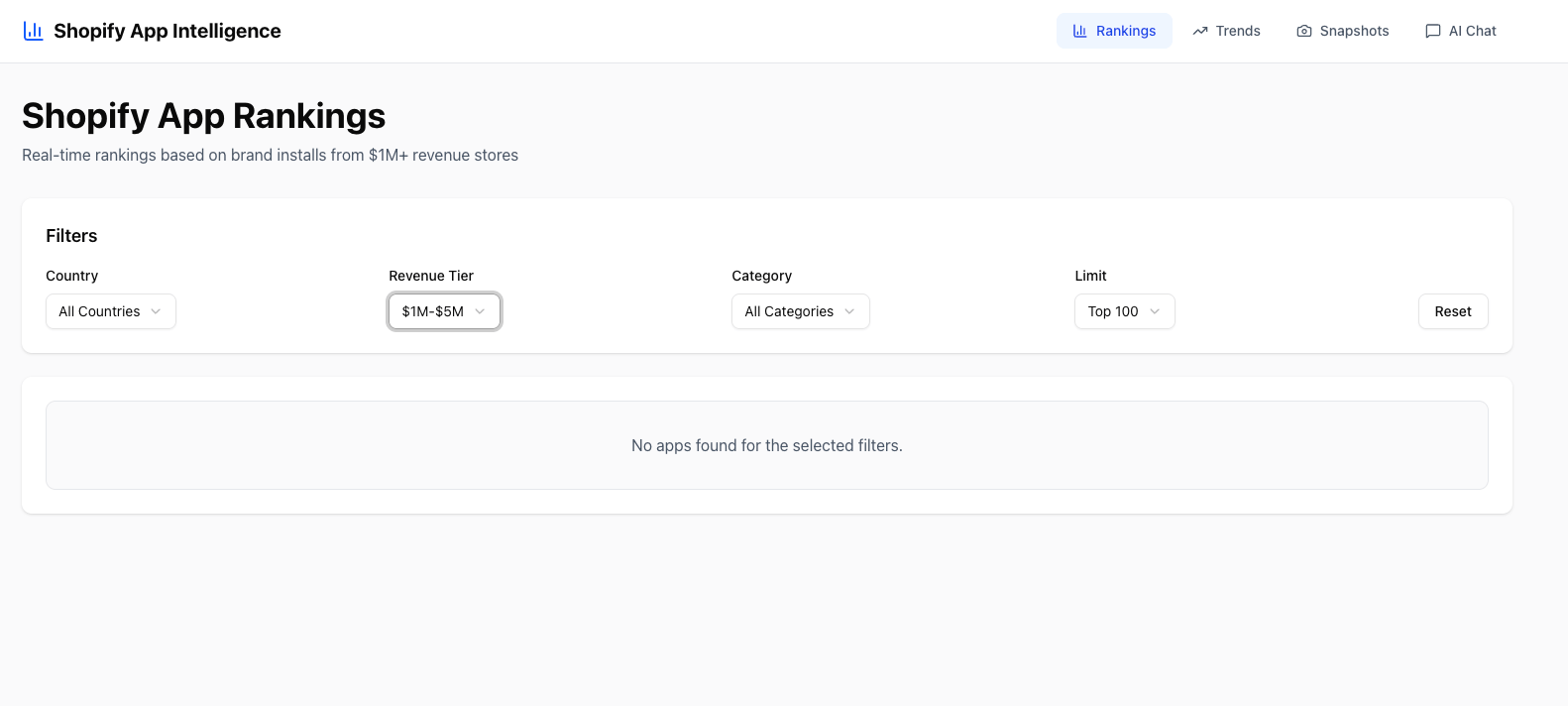This screenshot has height=706, width=1568.
Task: Click the camera icon next to Snapshots
Action: (1304, 31)
